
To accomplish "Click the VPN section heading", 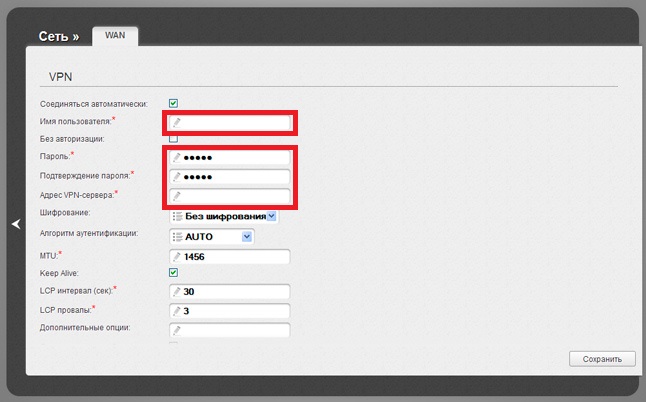I will pyautogui.click(x=61, y=77).
